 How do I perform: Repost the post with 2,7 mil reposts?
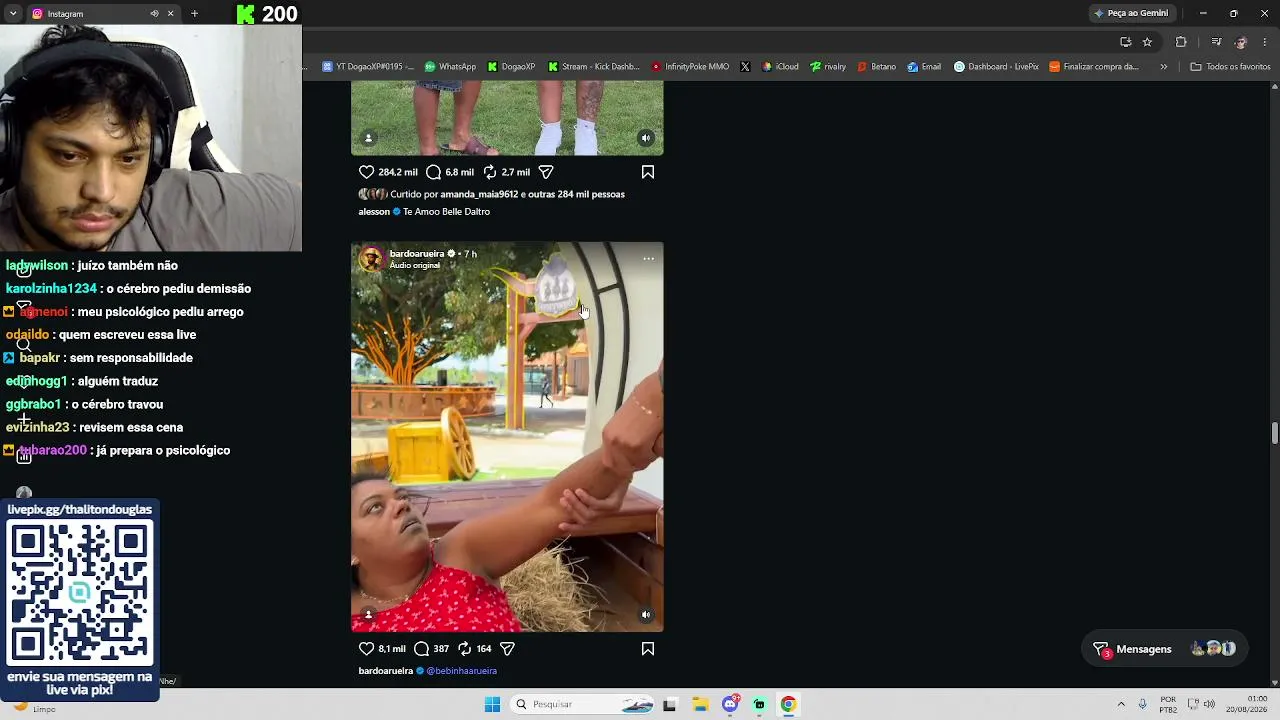click(490, 172)
